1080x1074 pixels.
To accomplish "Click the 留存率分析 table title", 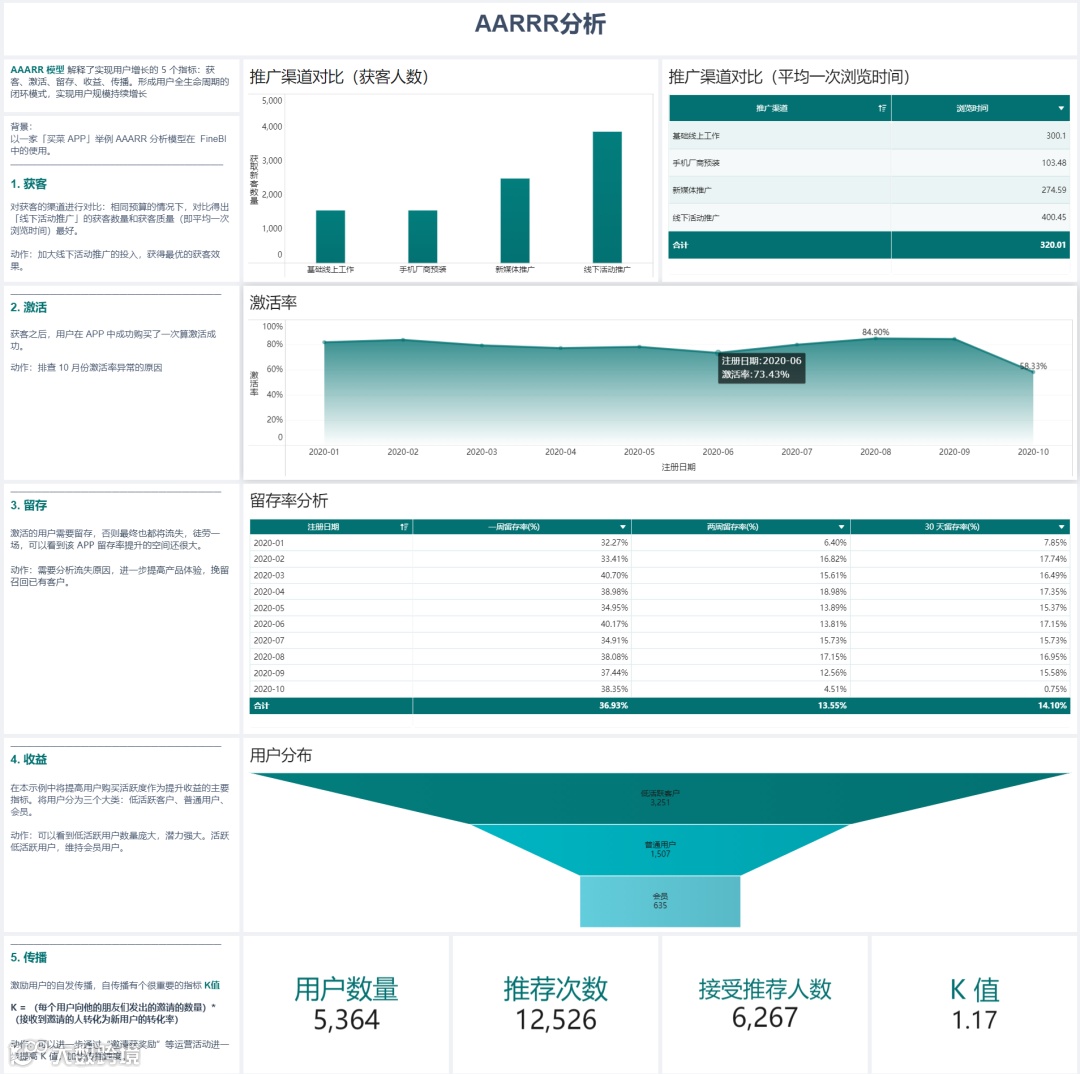I will click(289, 501).
